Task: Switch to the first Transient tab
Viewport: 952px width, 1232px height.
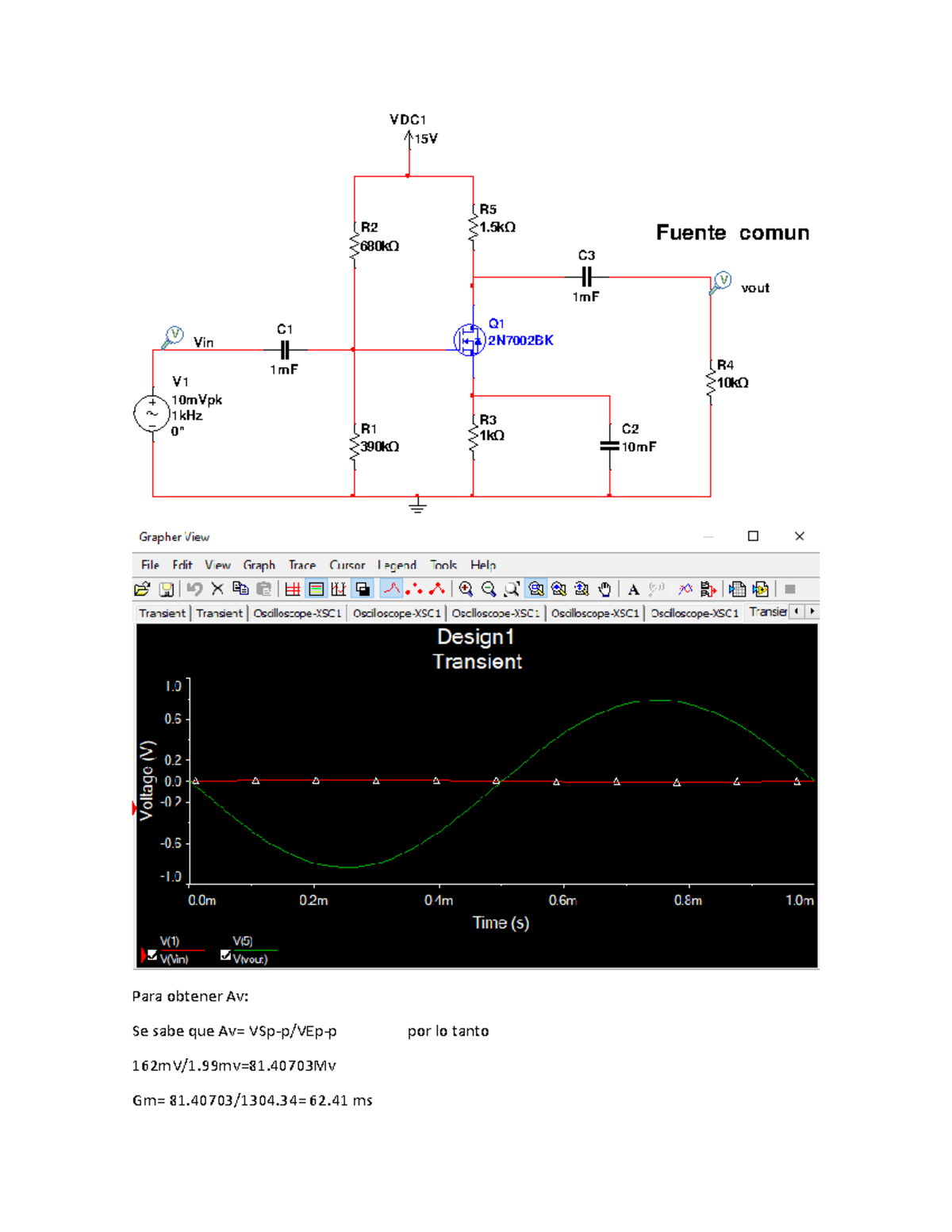Action: (x=162, y=612)
